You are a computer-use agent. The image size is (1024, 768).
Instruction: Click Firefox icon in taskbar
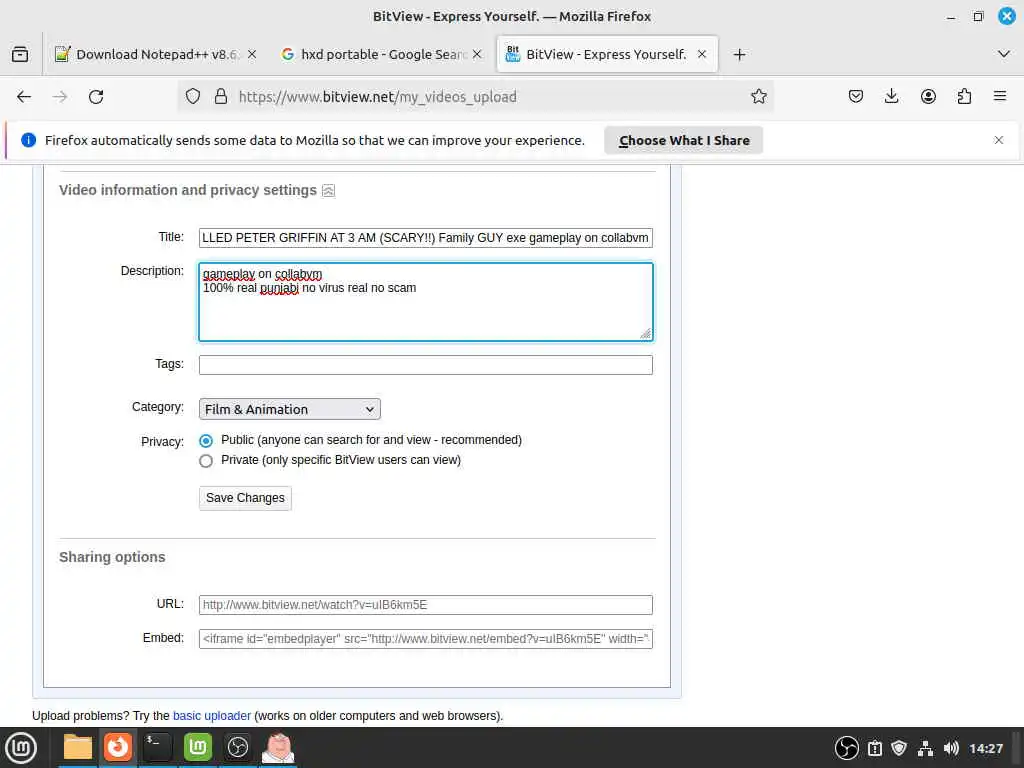(118, 748)
